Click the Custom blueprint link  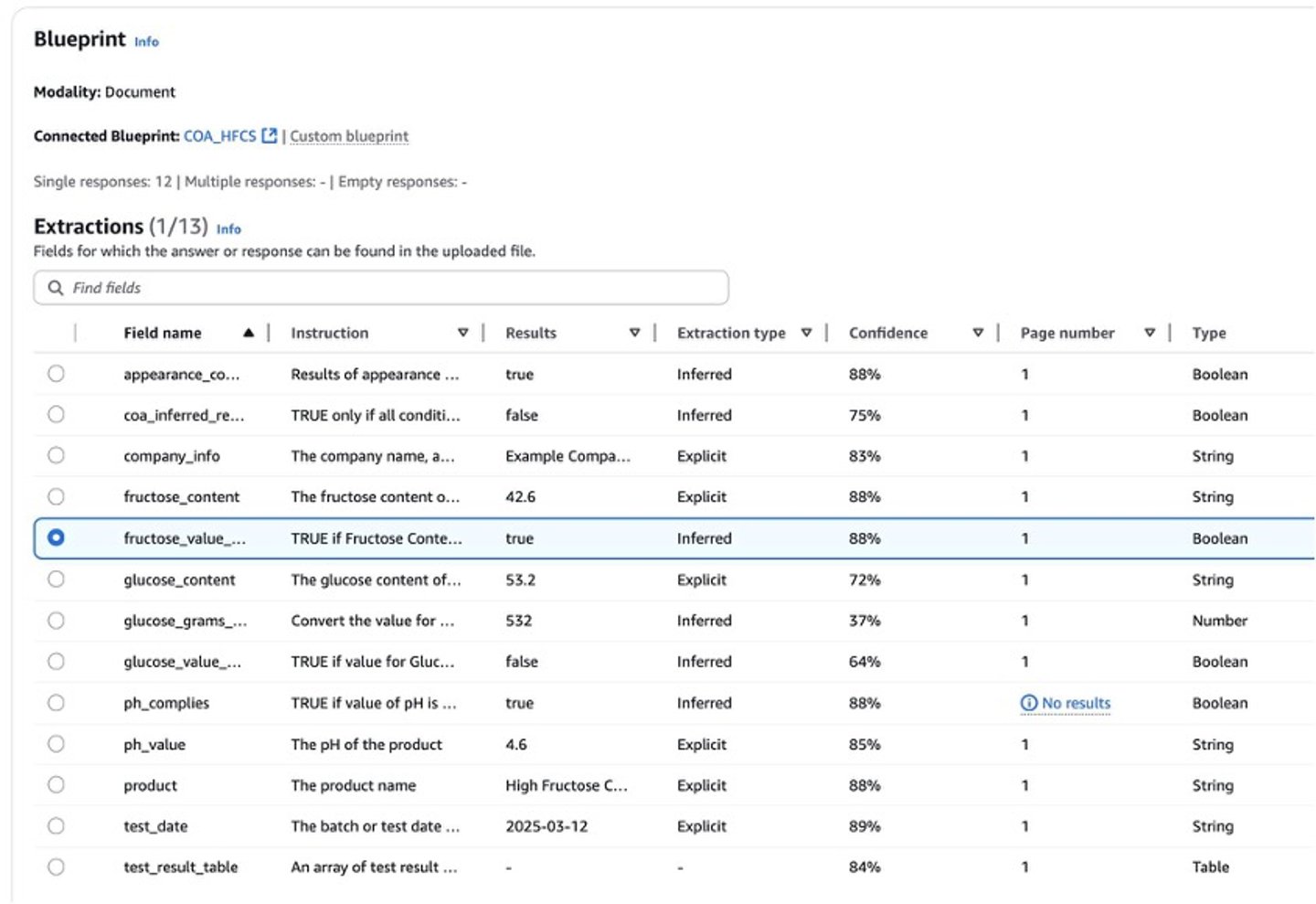coord(349,136)
